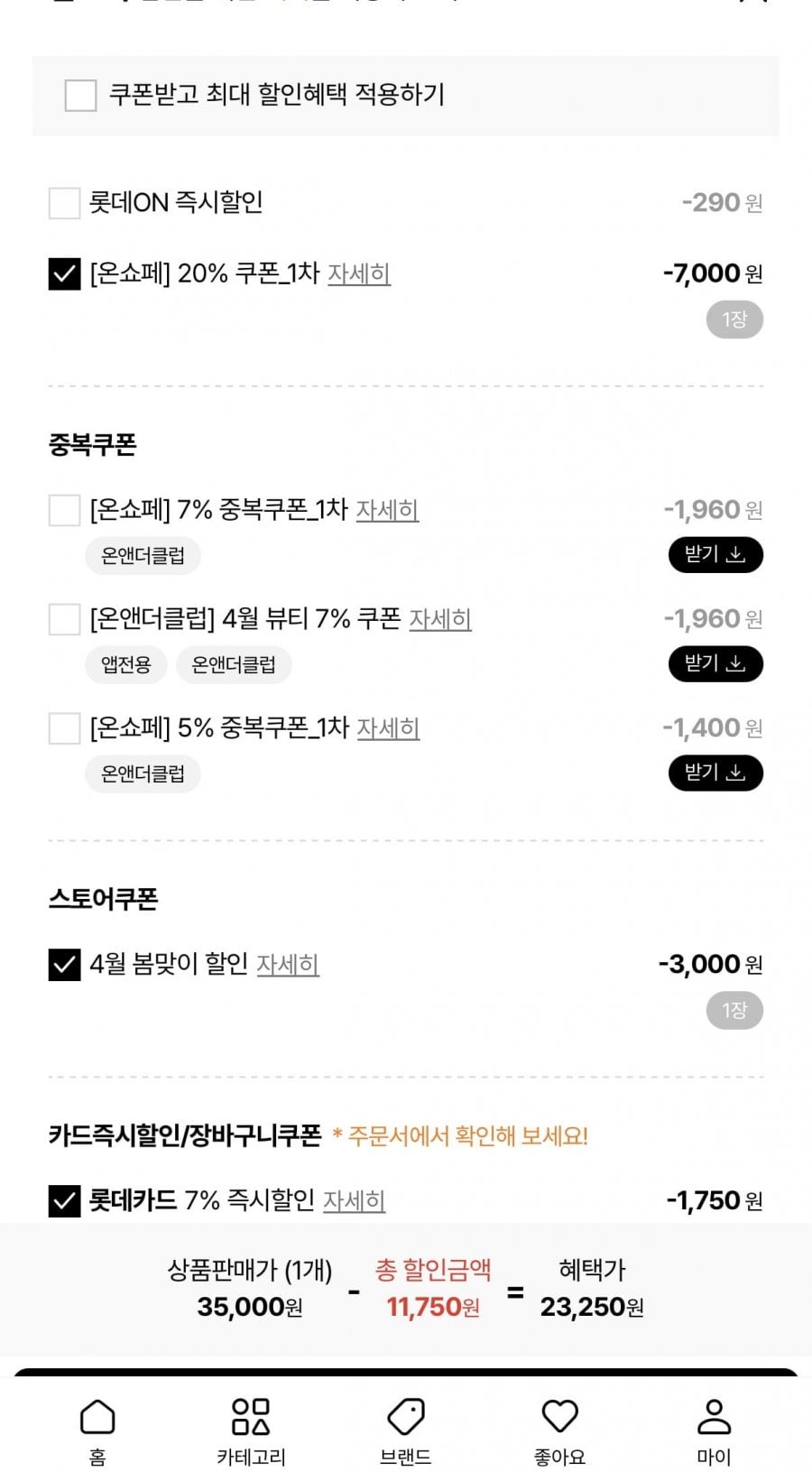Download the [온쇼페] 5% 중복쿠폰 coupon
The image size is (812, 1472).
tap(715, 773)
